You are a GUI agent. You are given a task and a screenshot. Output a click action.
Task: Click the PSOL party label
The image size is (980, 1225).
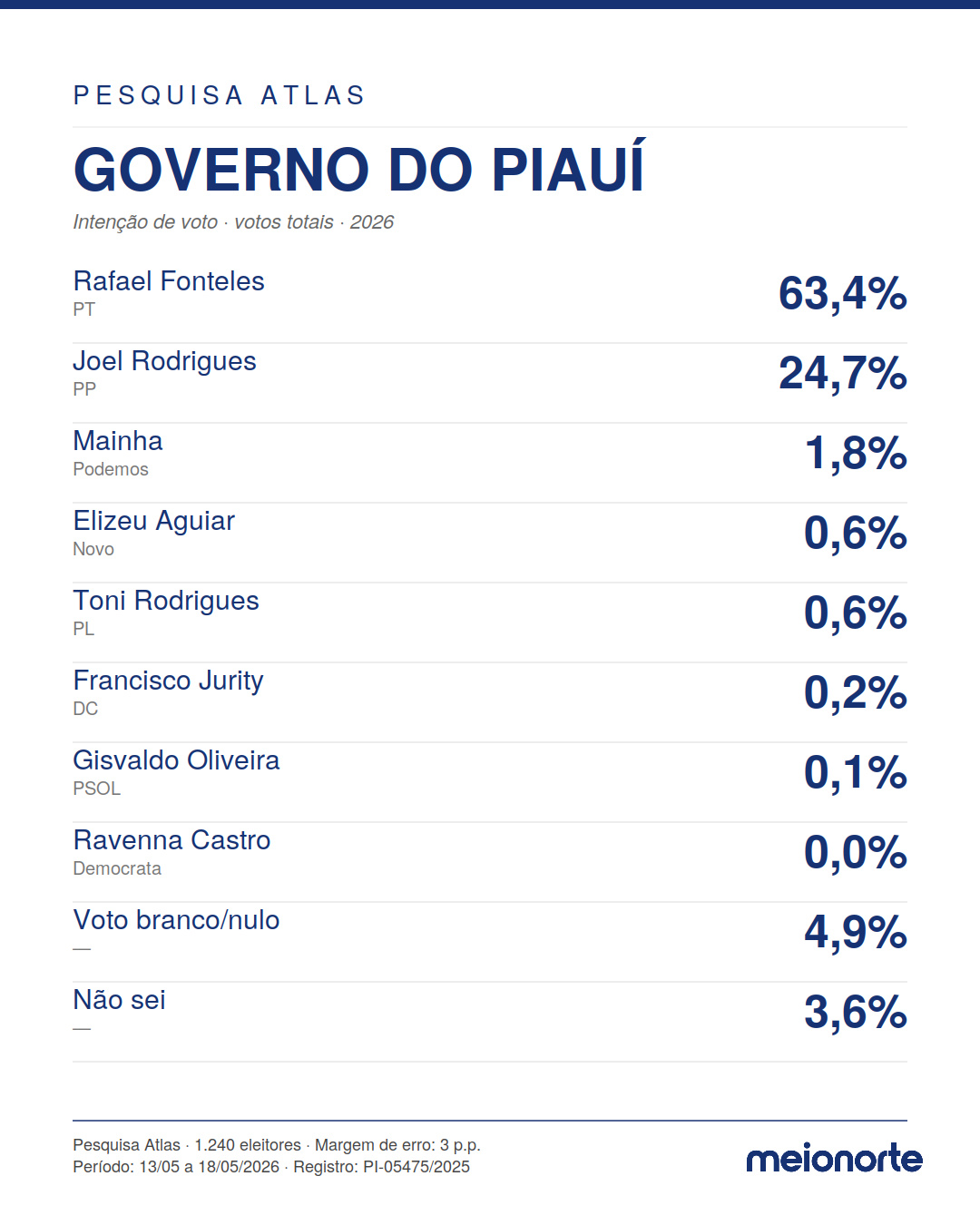[97, 789]
